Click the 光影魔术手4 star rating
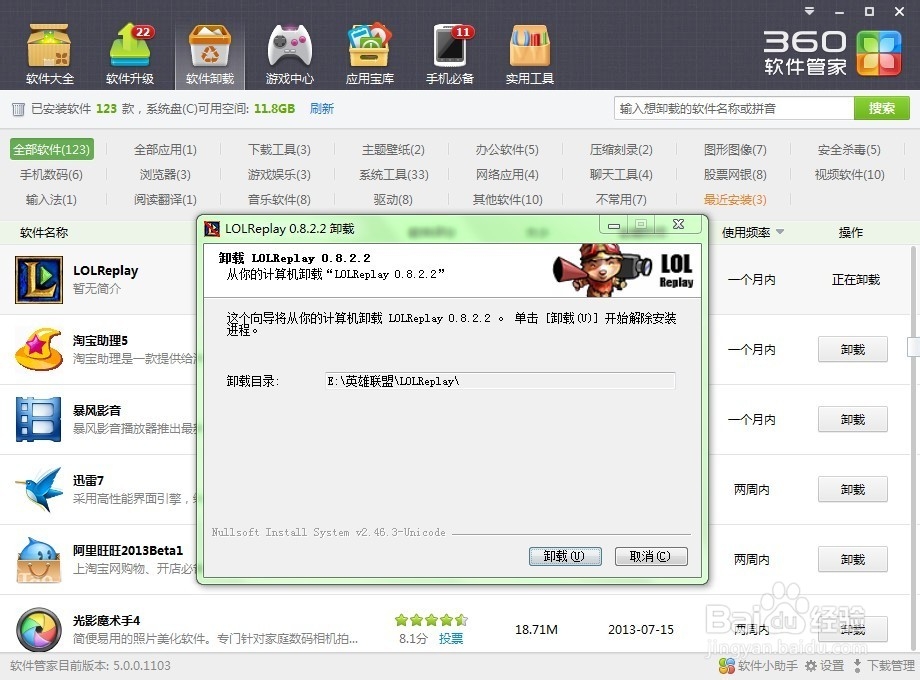The width and height of the screenshot is (920, 680). [x=431, y=620]
